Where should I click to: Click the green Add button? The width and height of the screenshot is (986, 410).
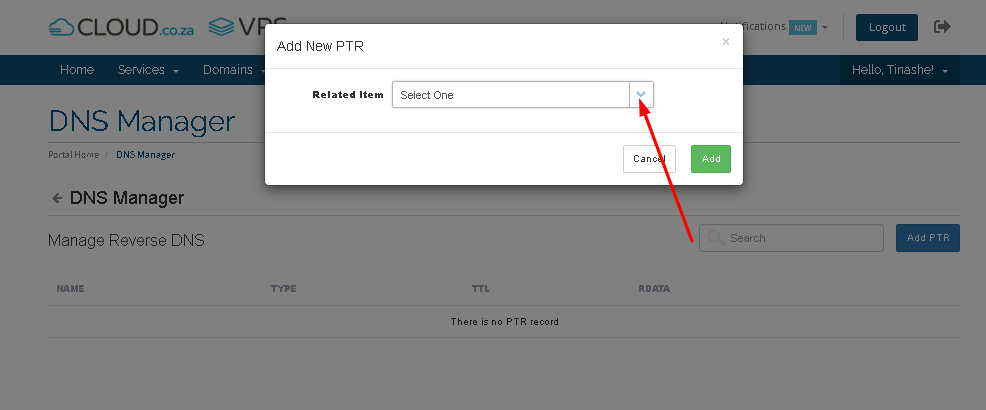pos(711,158)
